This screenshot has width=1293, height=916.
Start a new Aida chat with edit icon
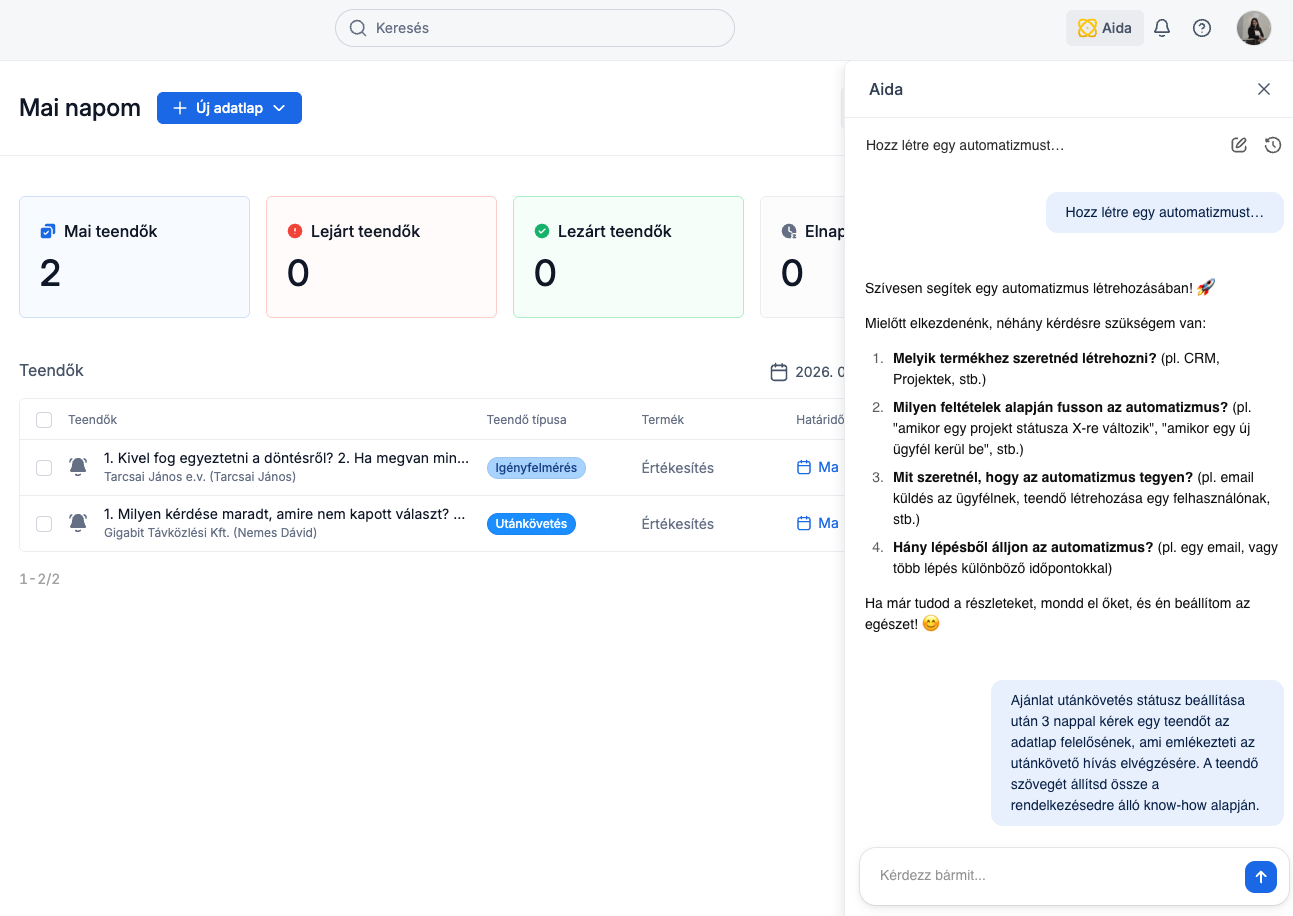tap(1239, 145)
